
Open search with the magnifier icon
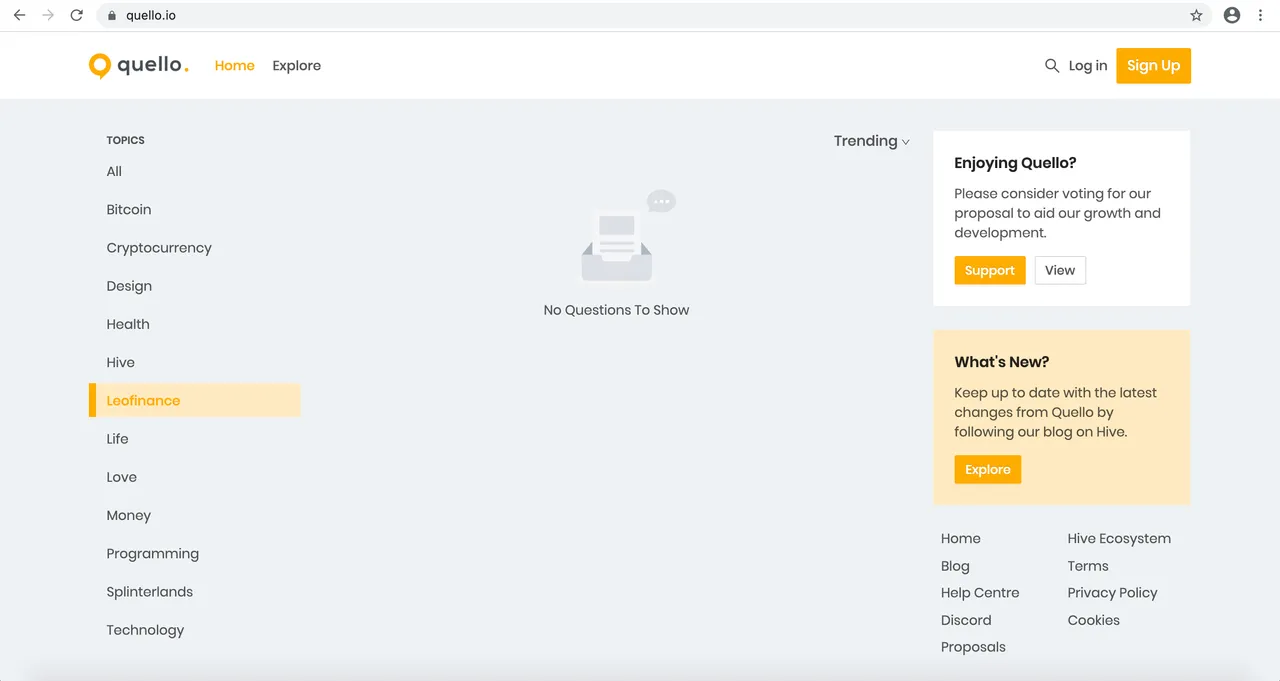[x=1052, y=65]
